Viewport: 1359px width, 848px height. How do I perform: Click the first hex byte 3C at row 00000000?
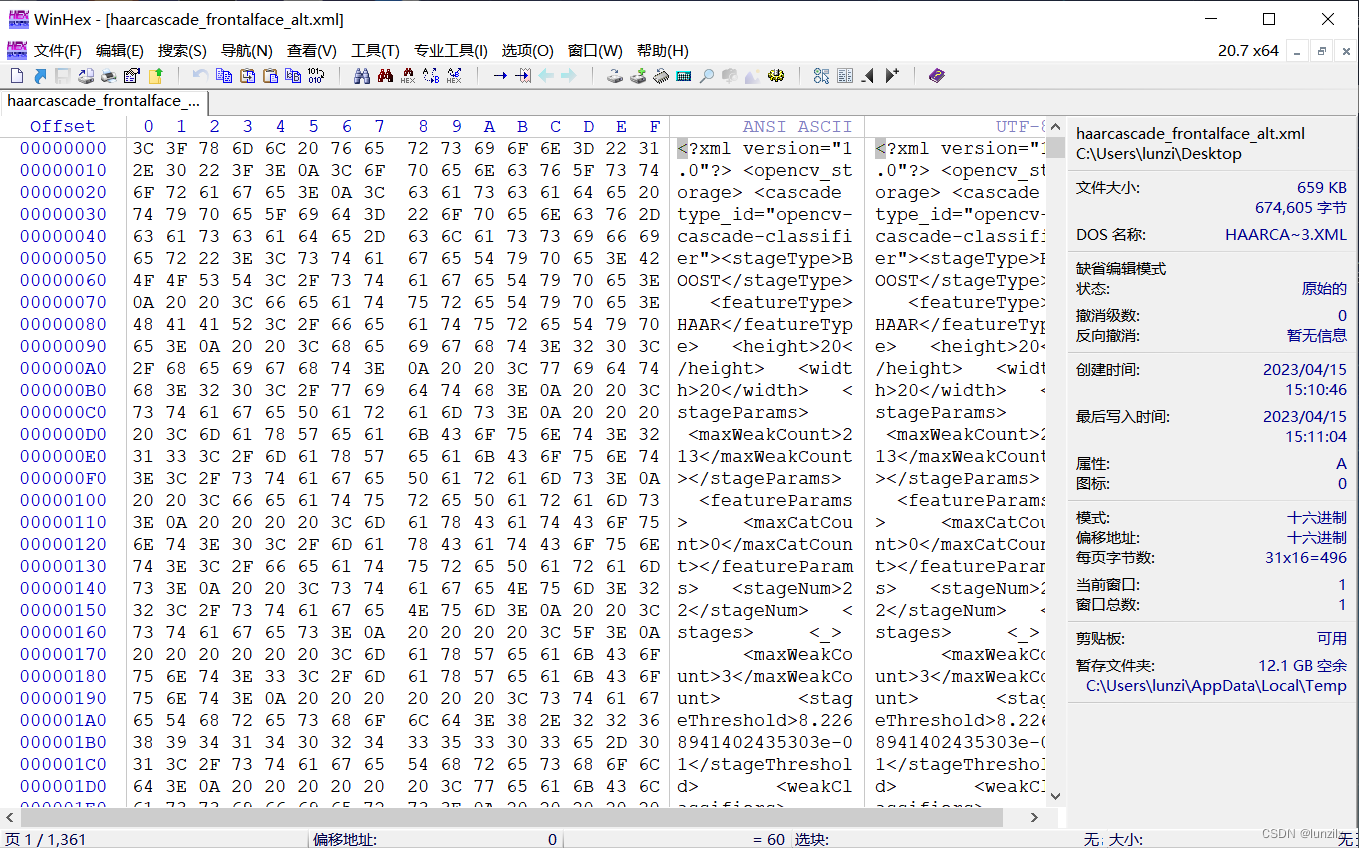[148, 148]
